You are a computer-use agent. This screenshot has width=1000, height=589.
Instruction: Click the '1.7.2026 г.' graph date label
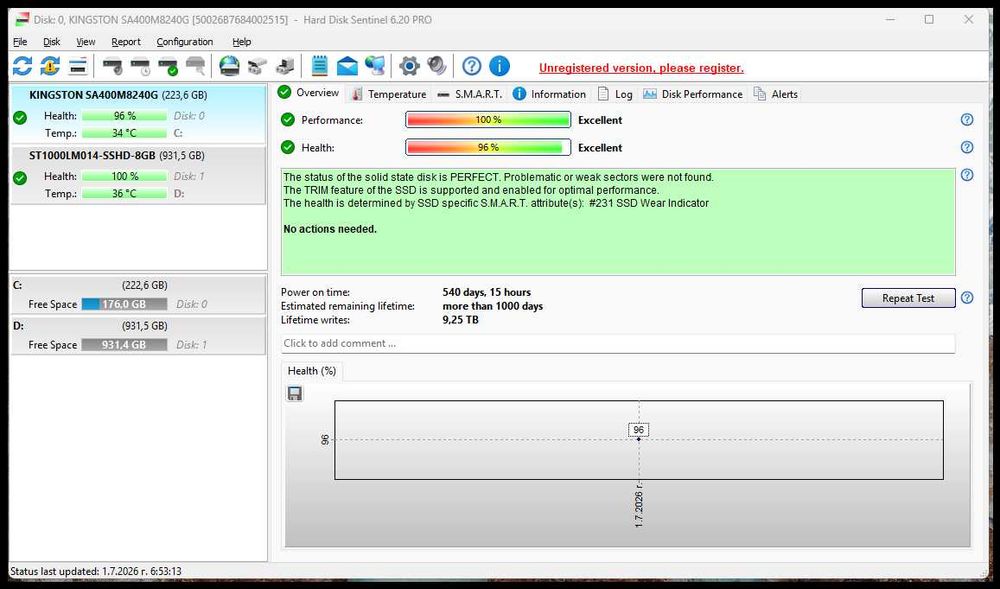tap(639, 505)
